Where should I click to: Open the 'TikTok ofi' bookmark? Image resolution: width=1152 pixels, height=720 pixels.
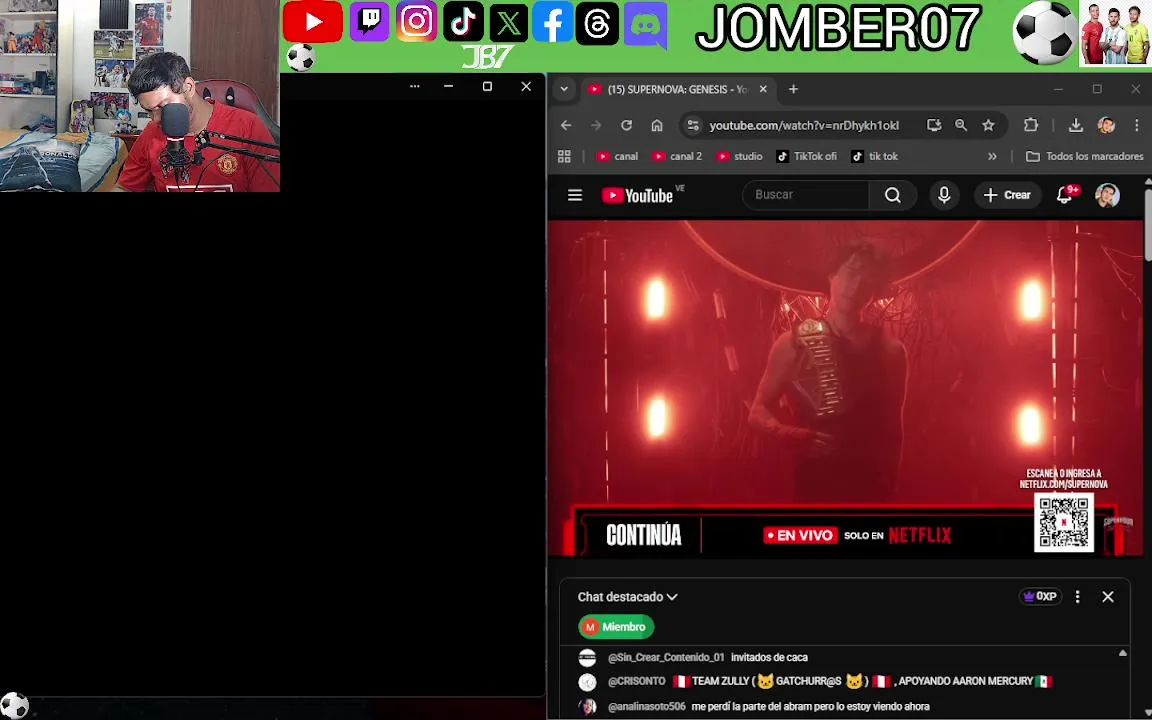pyautogui.click(x=807, y=156)
